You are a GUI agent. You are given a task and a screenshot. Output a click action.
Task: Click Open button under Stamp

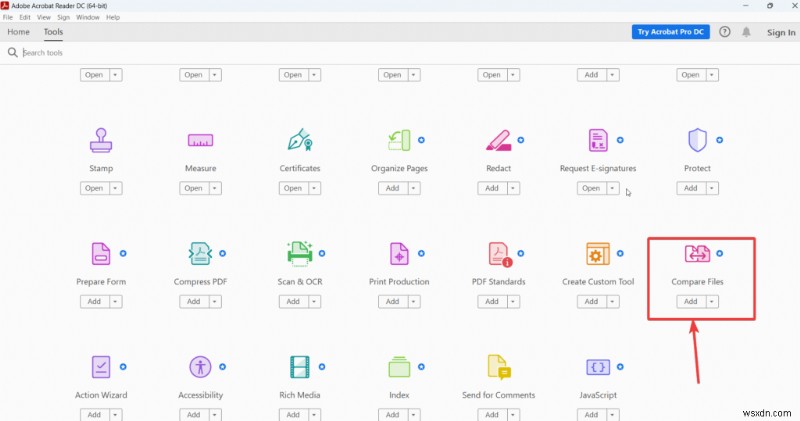tap(94, 188)
